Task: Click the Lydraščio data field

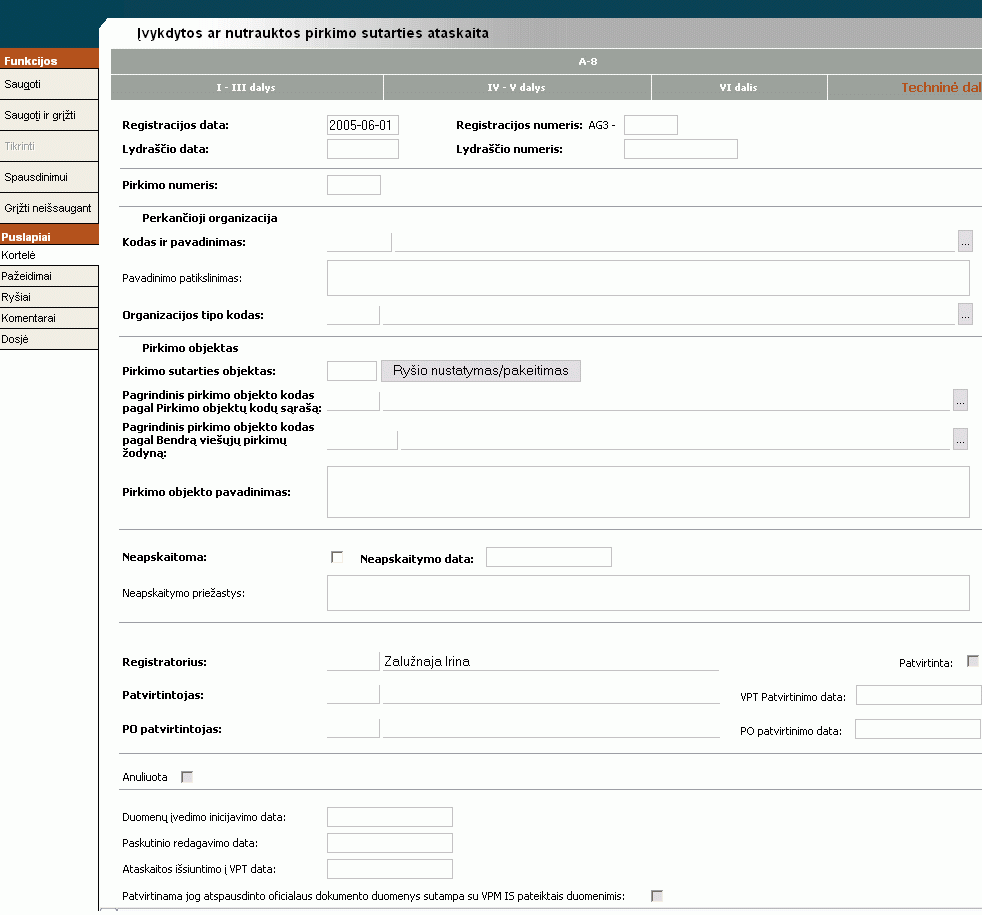Action: (363, 149)
